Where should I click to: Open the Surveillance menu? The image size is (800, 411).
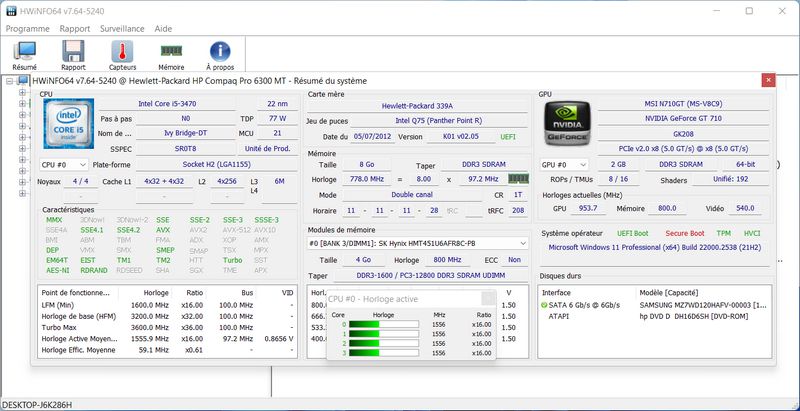click(x=122, y=29)
